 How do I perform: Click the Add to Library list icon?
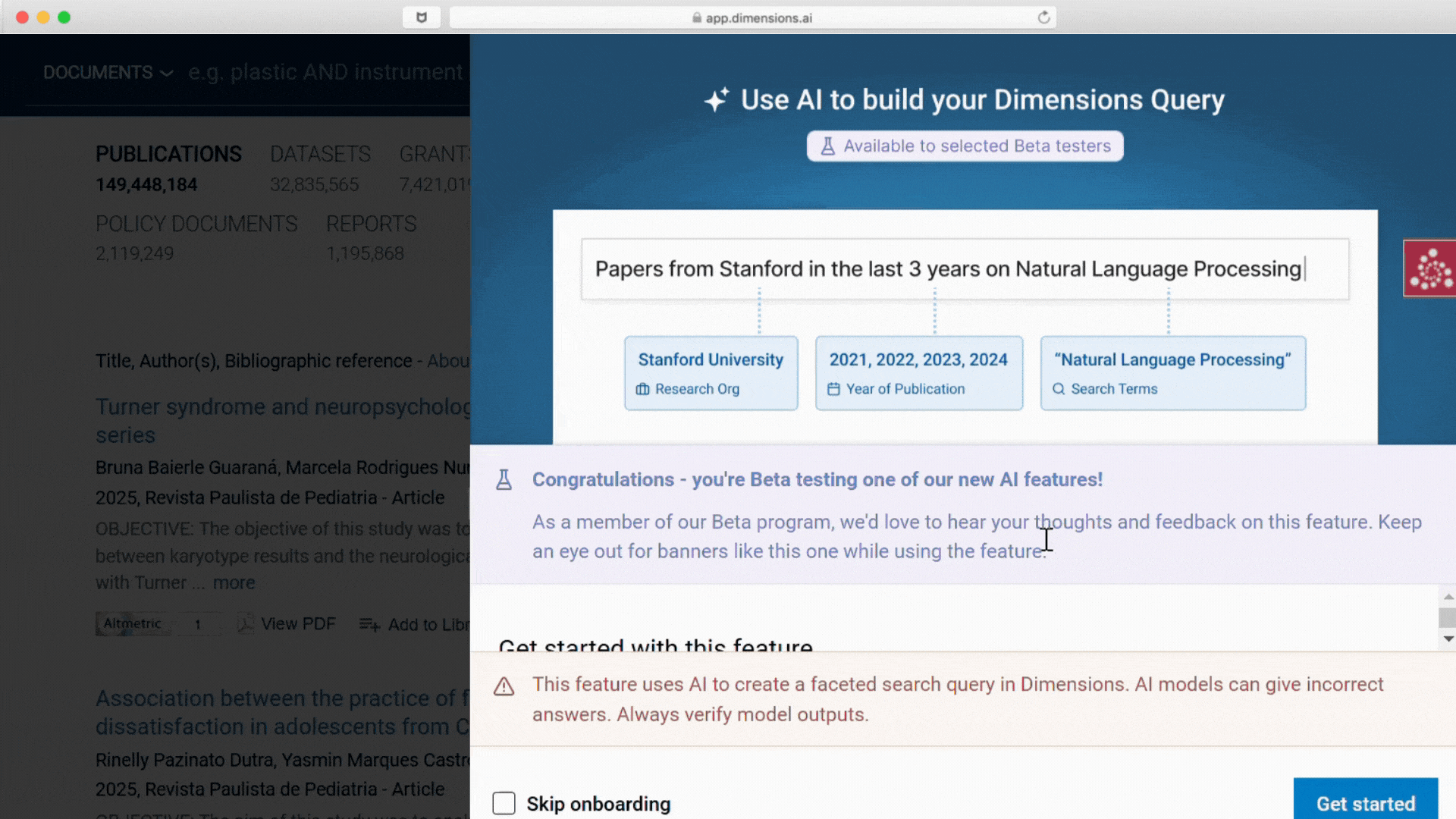tap(369, 625)
